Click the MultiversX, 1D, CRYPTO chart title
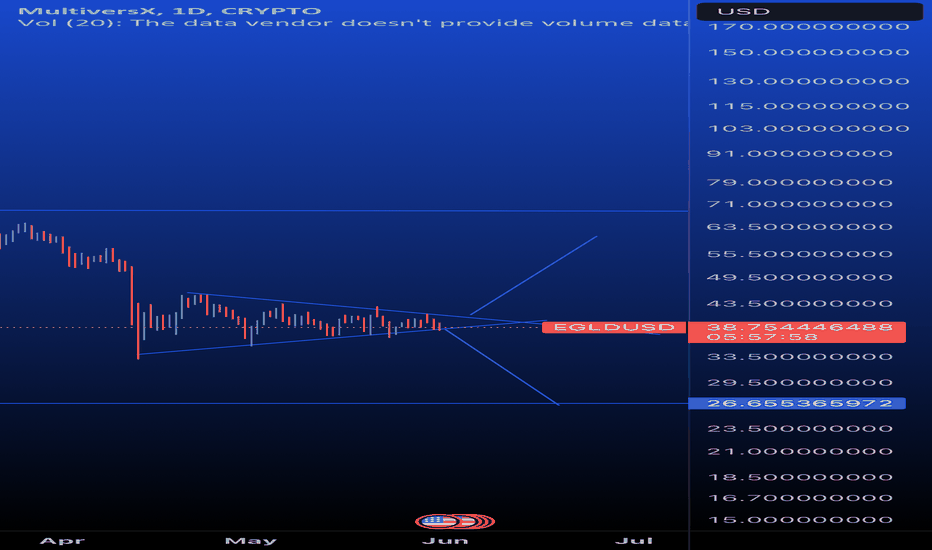932x550 pixels. click(x=169, y=11)
